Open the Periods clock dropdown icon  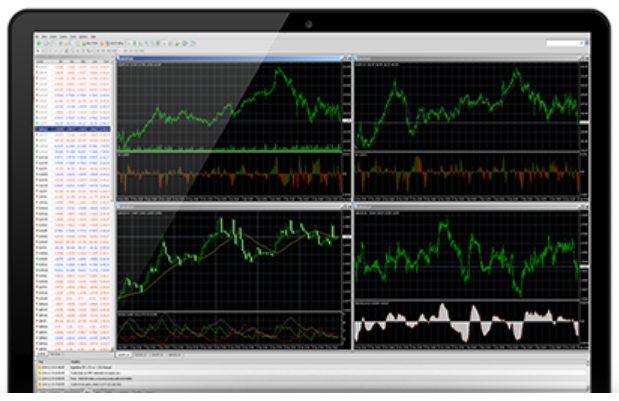(184, 43)
